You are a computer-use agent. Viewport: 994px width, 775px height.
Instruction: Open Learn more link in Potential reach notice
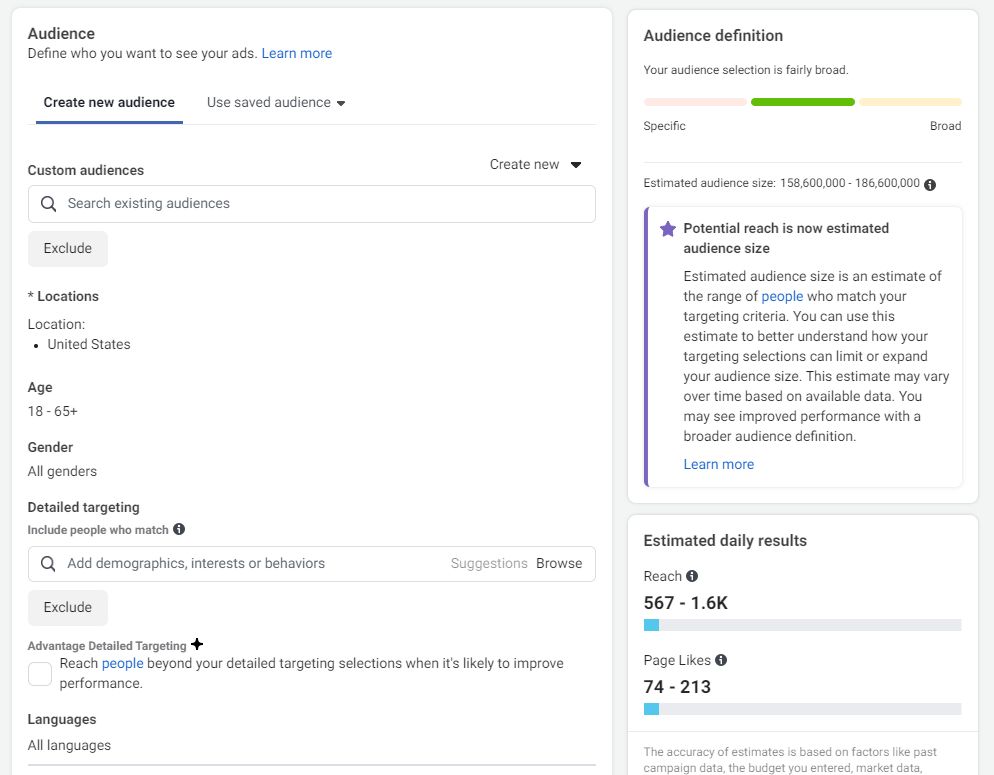[718, 464]
